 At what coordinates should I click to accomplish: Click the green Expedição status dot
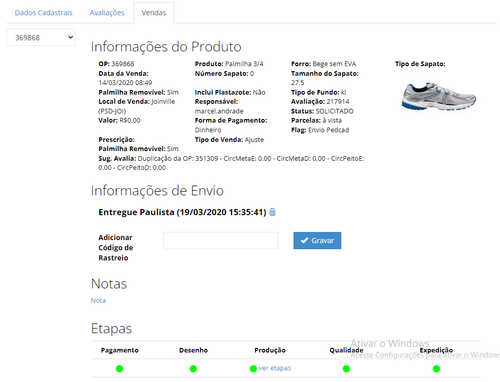[436, 369]
